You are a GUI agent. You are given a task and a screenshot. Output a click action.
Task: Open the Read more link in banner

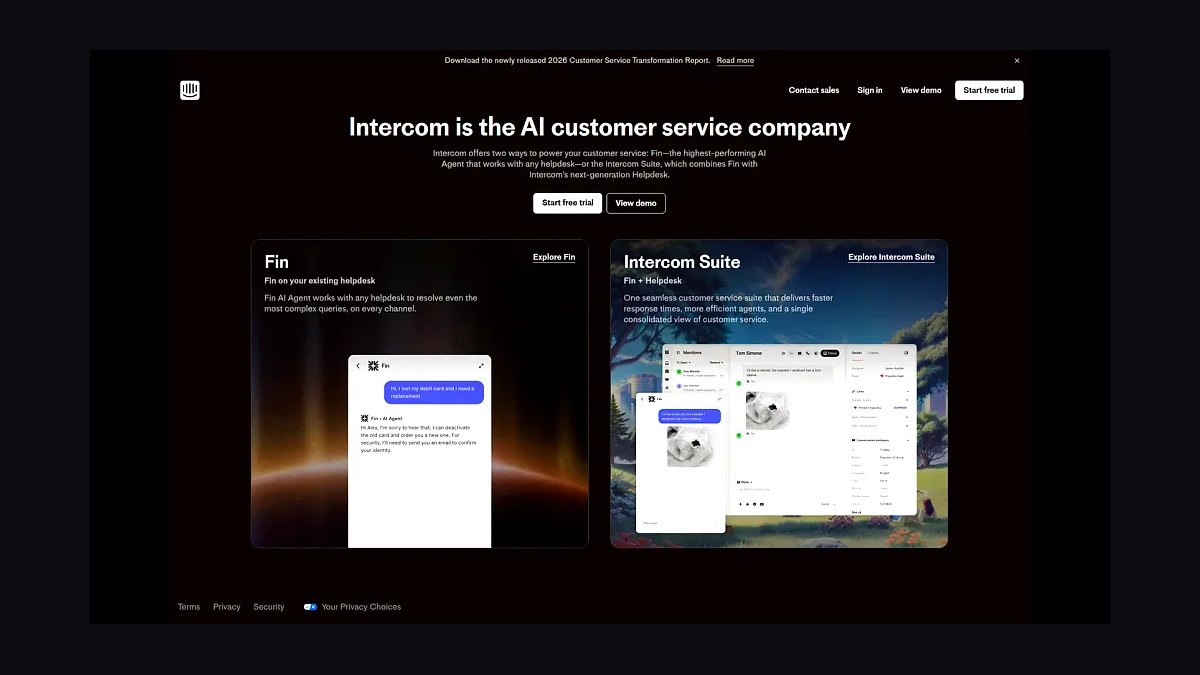coord(735,61)
